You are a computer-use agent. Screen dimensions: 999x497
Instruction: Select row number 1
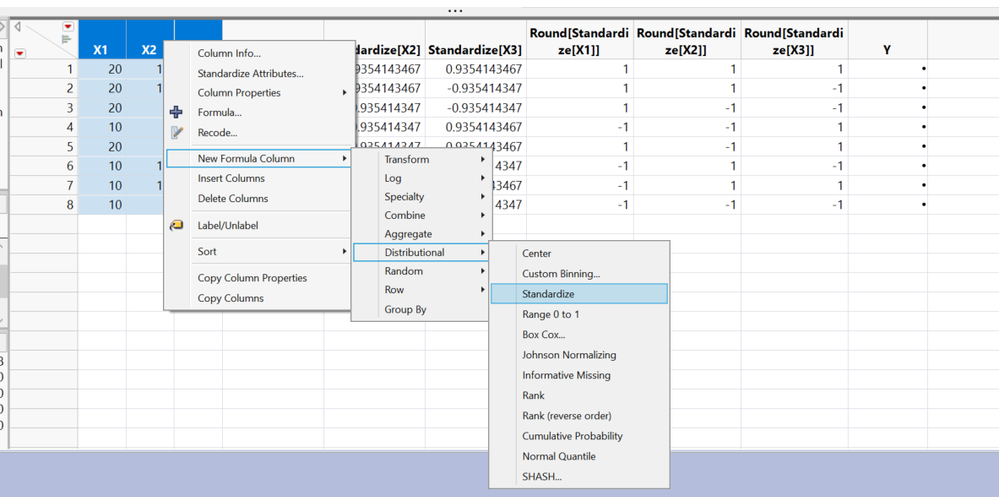tap(43, 69)
